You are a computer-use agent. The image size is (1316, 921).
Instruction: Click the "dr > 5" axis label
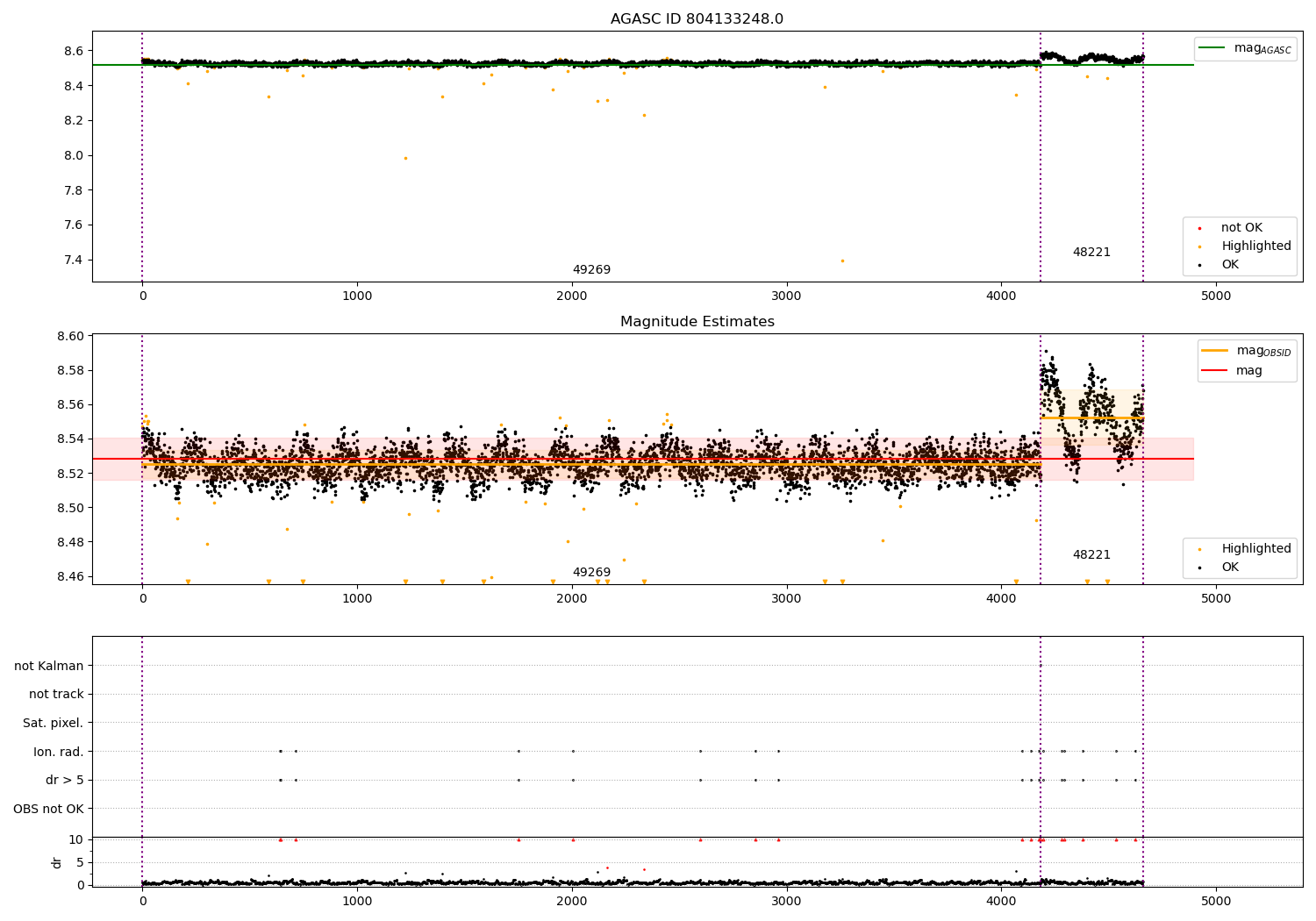coord(65,780)
